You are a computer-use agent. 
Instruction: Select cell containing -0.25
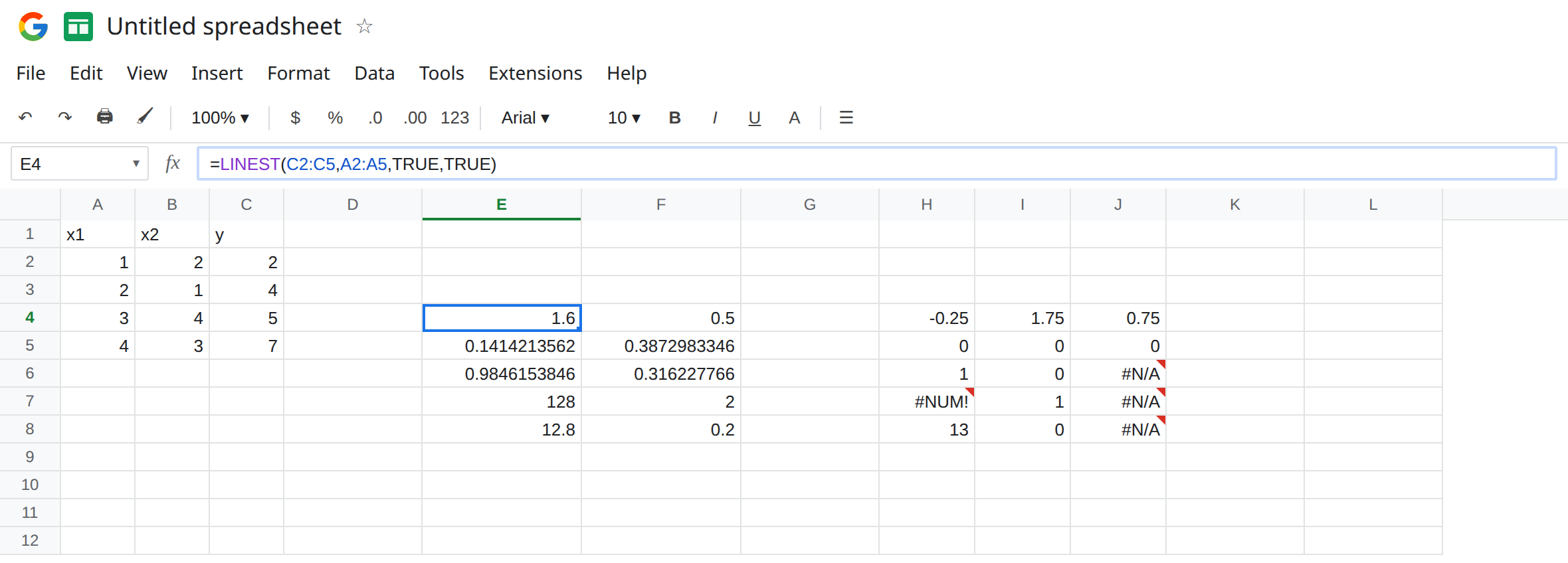[927, 318]
